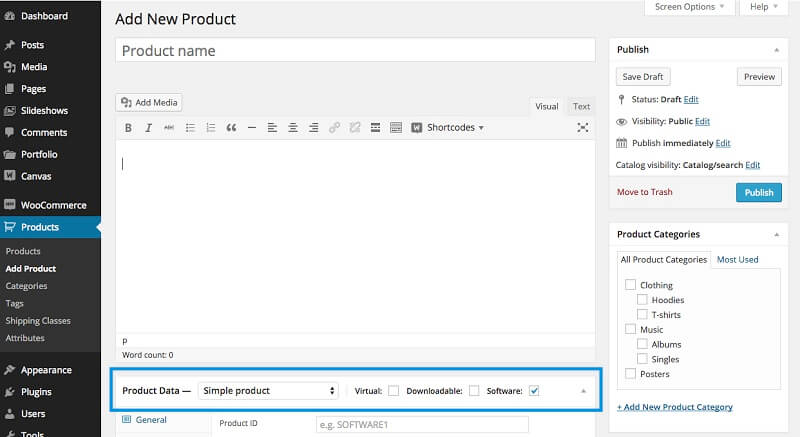The height and width of the screenshot is (437, 800).
Task: Check the Albums category
Action: [642, 344]
